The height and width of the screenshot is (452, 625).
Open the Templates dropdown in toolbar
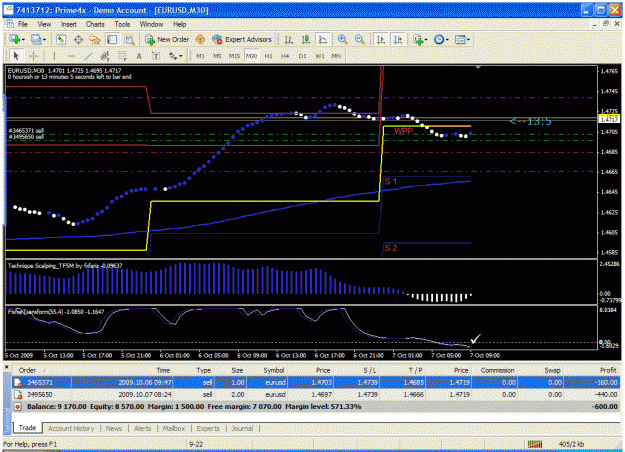coord(463,39)
